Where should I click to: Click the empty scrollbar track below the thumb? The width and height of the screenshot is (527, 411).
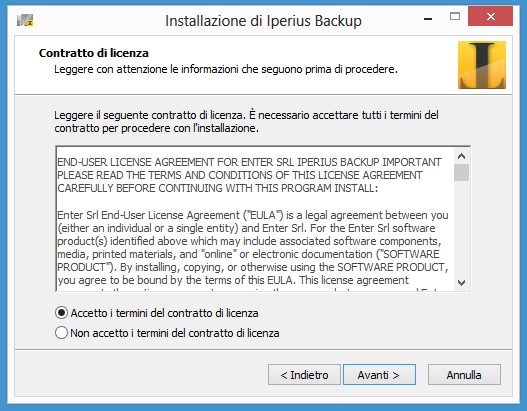461,228
